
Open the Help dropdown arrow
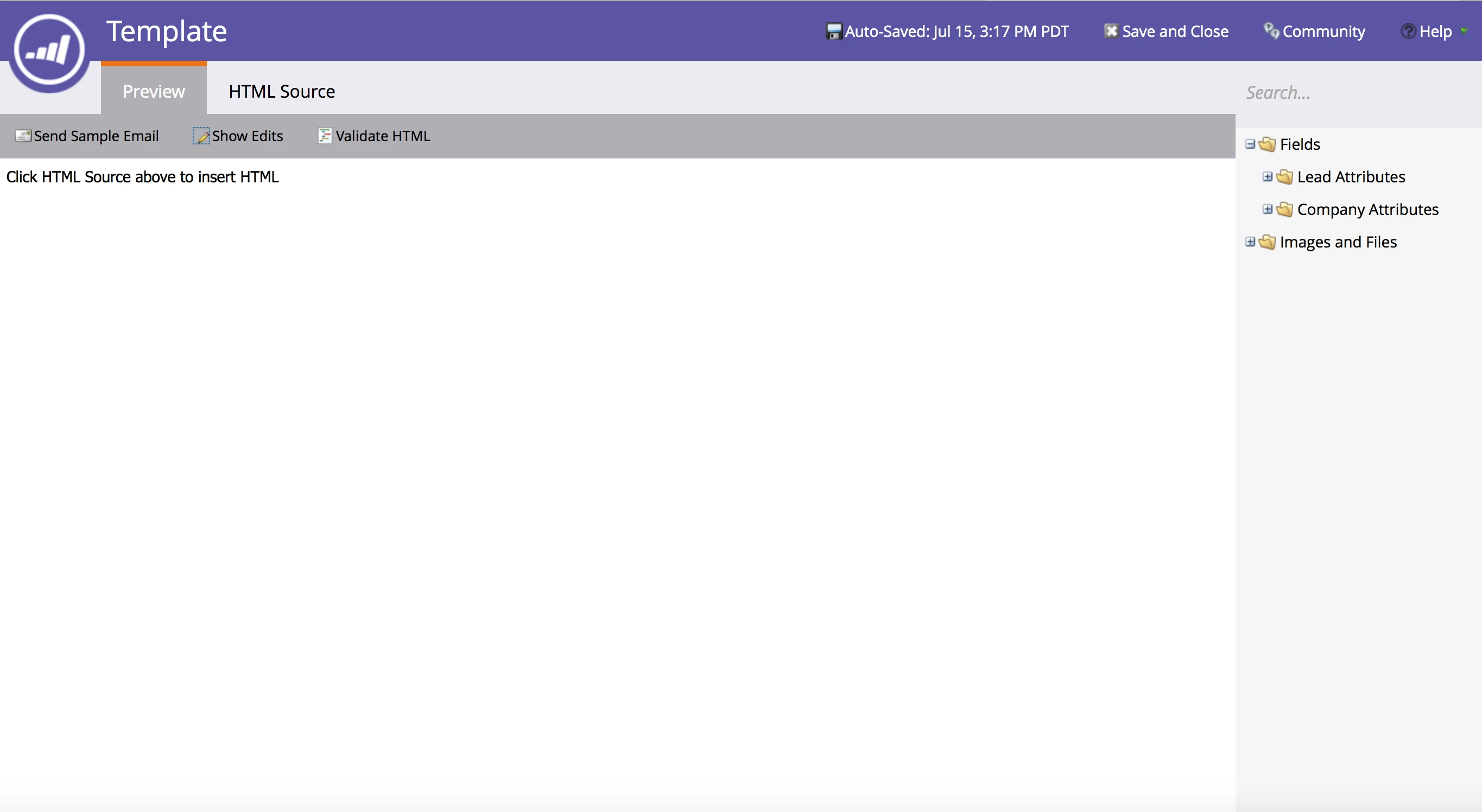(1464, 31)
